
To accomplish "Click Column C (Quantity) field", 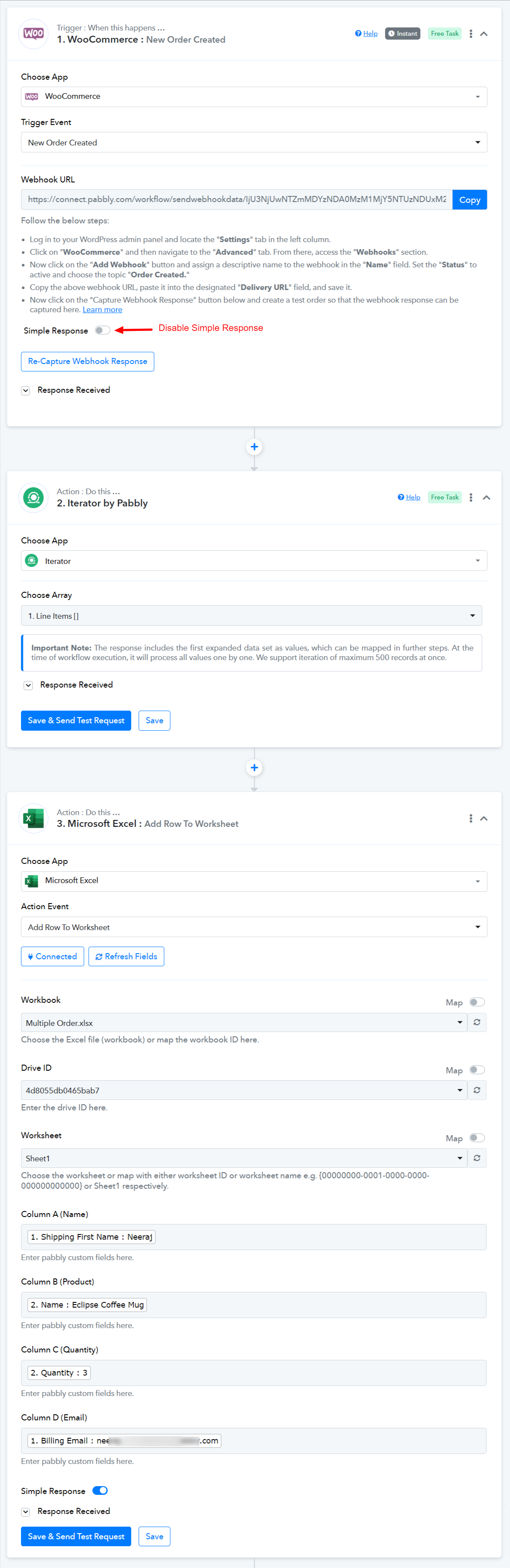I will pos(254,1373).
